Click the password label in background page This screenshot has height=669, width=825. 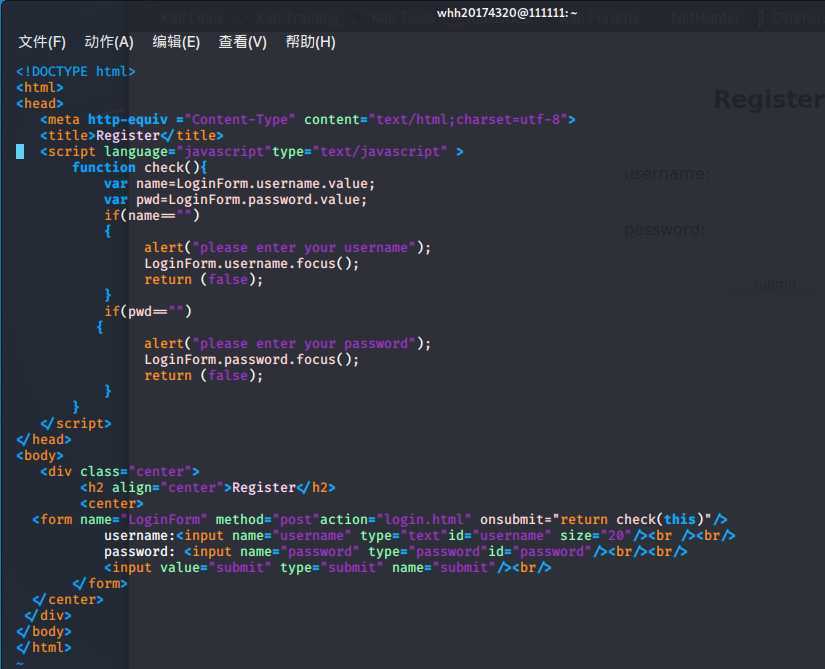pos(665,230)
